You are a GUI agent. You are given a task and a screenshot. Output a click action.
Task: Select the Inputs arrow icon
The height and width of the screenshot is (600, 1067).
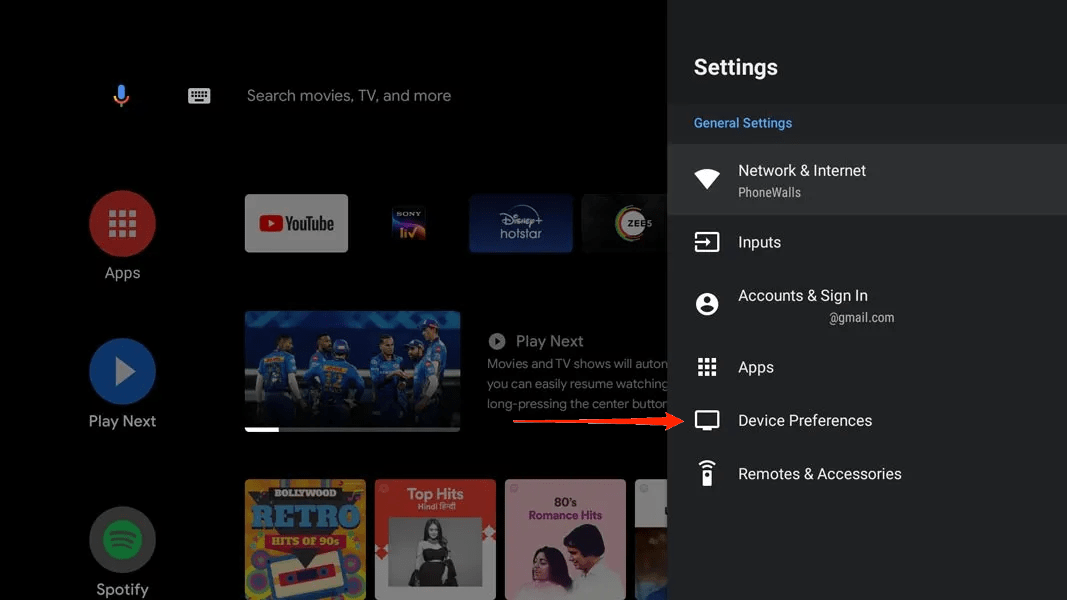pyautogui.click(x=707, y=242)
